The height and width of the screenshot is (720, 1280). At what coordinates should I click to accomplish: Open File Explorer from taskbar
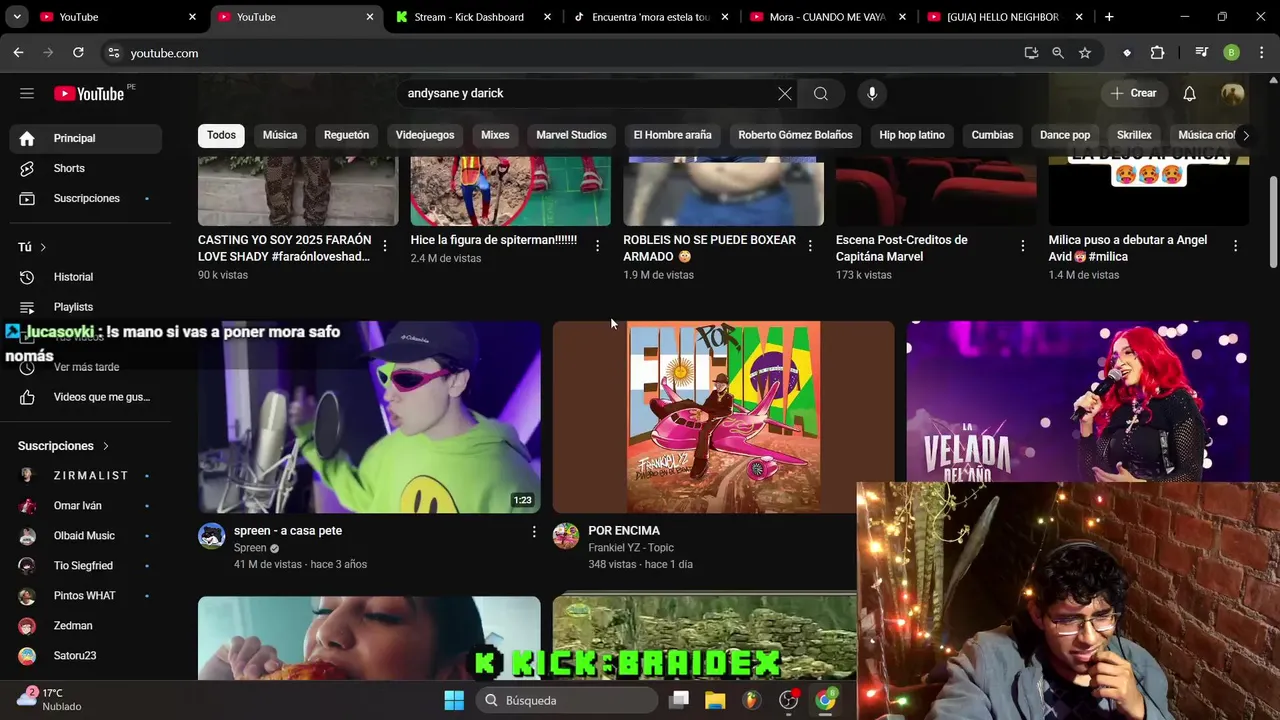point(715,700)
